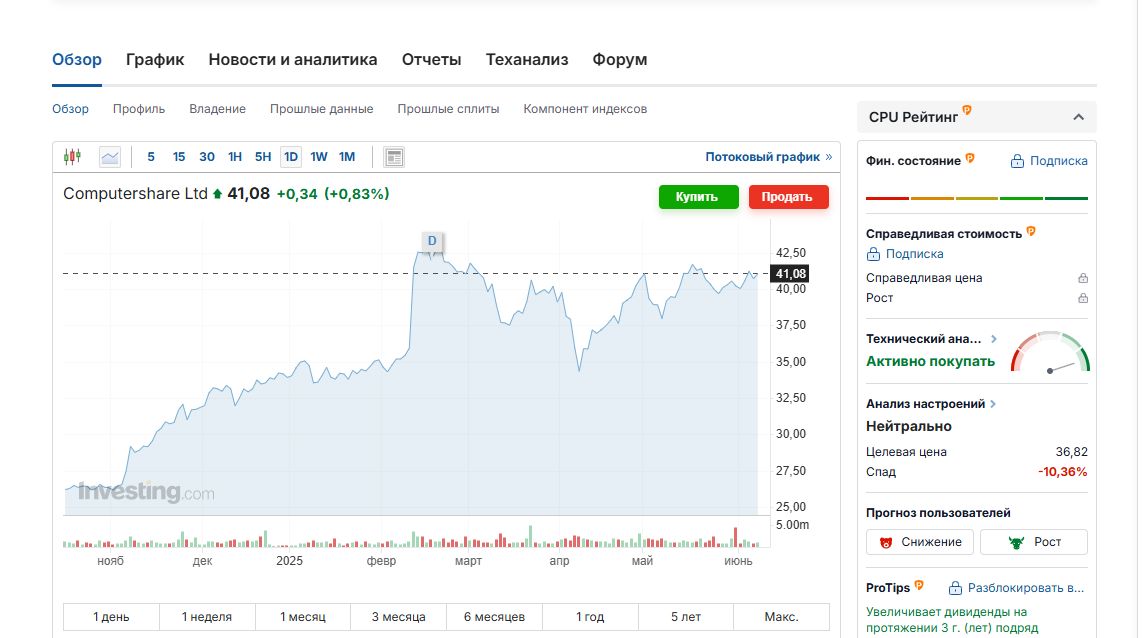Open the Теханализ tab
This screenshot has width=1143, height=638.
(x=527, y=60)
